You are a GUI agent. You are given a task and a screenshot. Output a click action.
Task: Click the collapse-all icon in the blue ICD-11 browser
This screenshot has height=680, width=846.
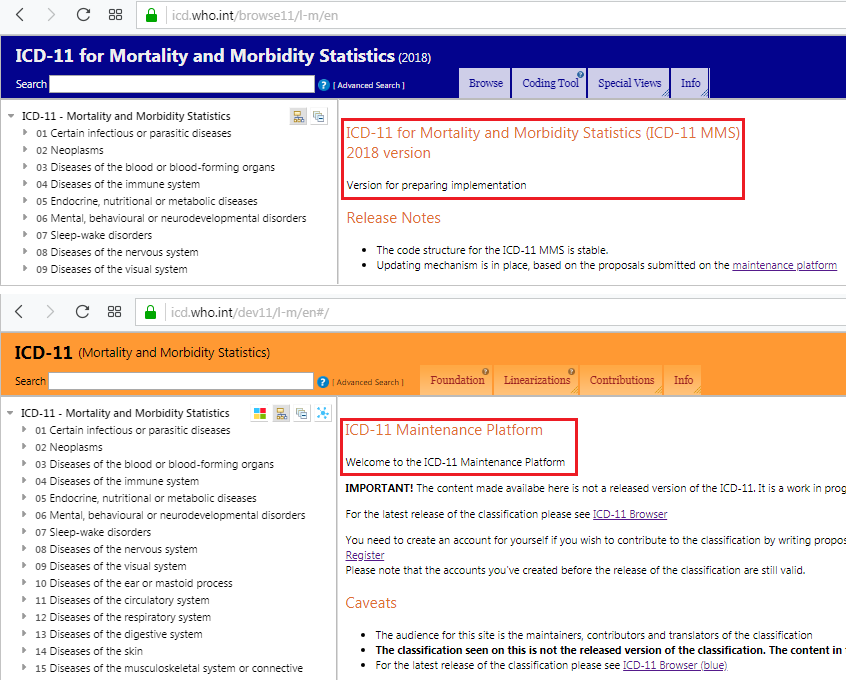pyautogui.click(x=319, y=117)
